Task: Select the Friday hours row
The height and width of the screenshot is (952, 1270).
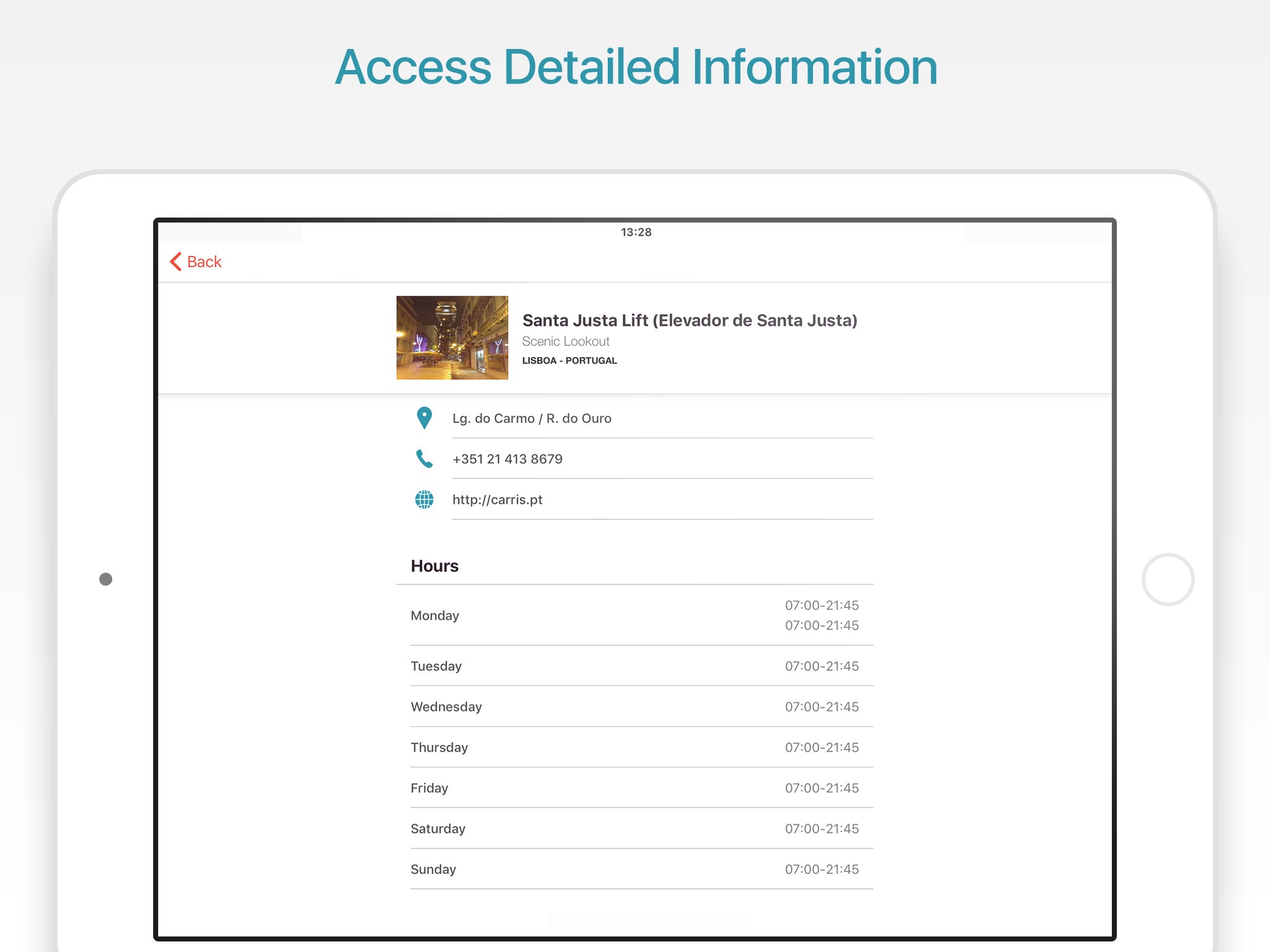Action: [x=634, y=788]
